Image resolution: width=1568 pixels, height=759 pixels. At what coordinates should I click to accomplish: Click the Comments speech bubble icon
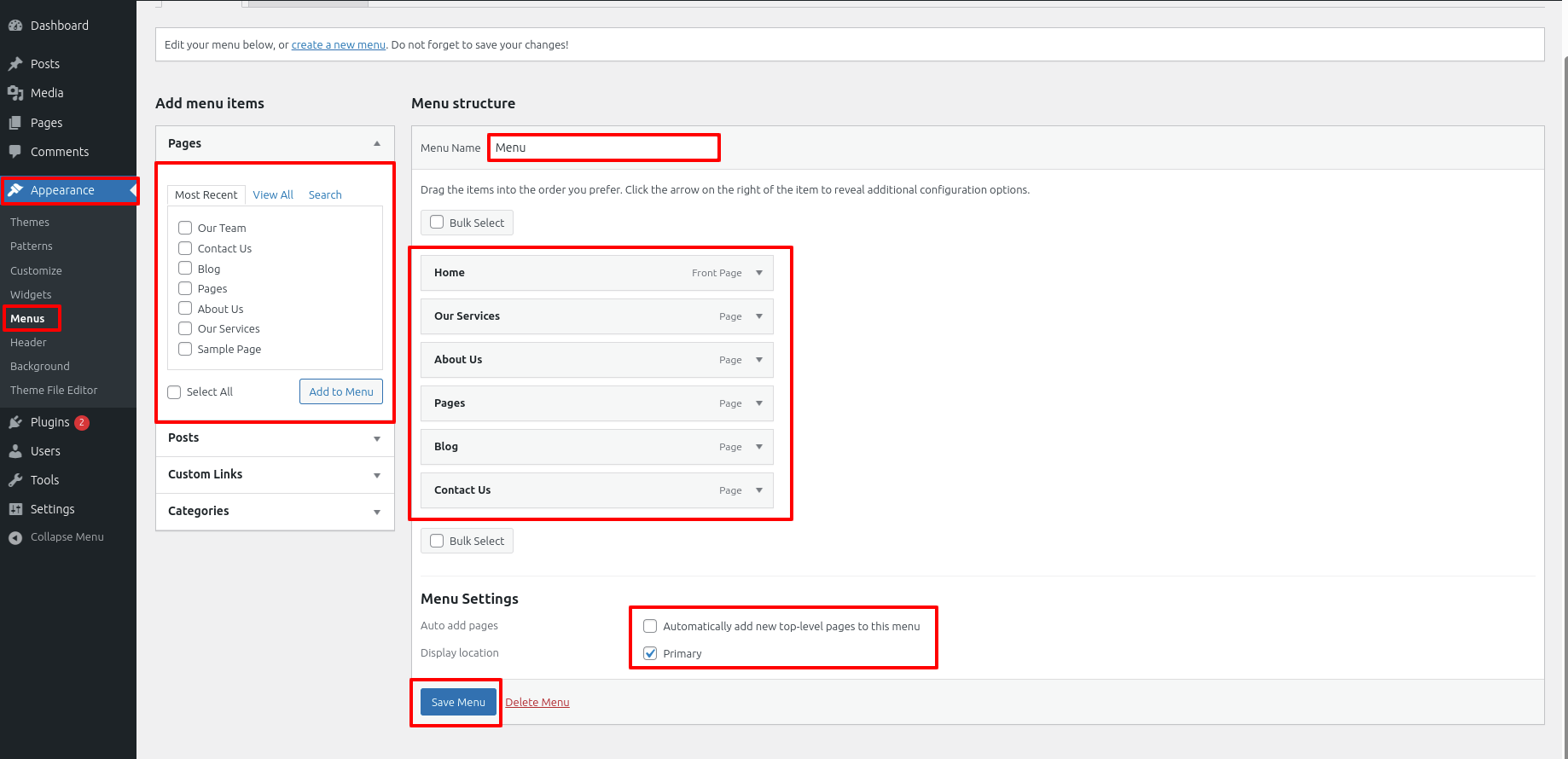(x=15, y=152)
